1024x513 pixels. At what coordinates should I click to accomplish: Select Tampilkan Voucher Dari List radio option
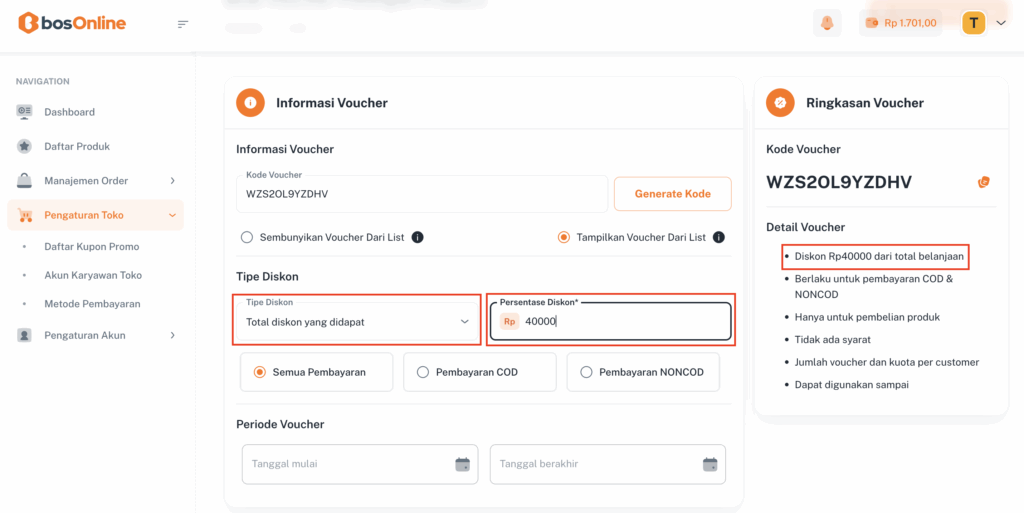(x=564, y=237)
